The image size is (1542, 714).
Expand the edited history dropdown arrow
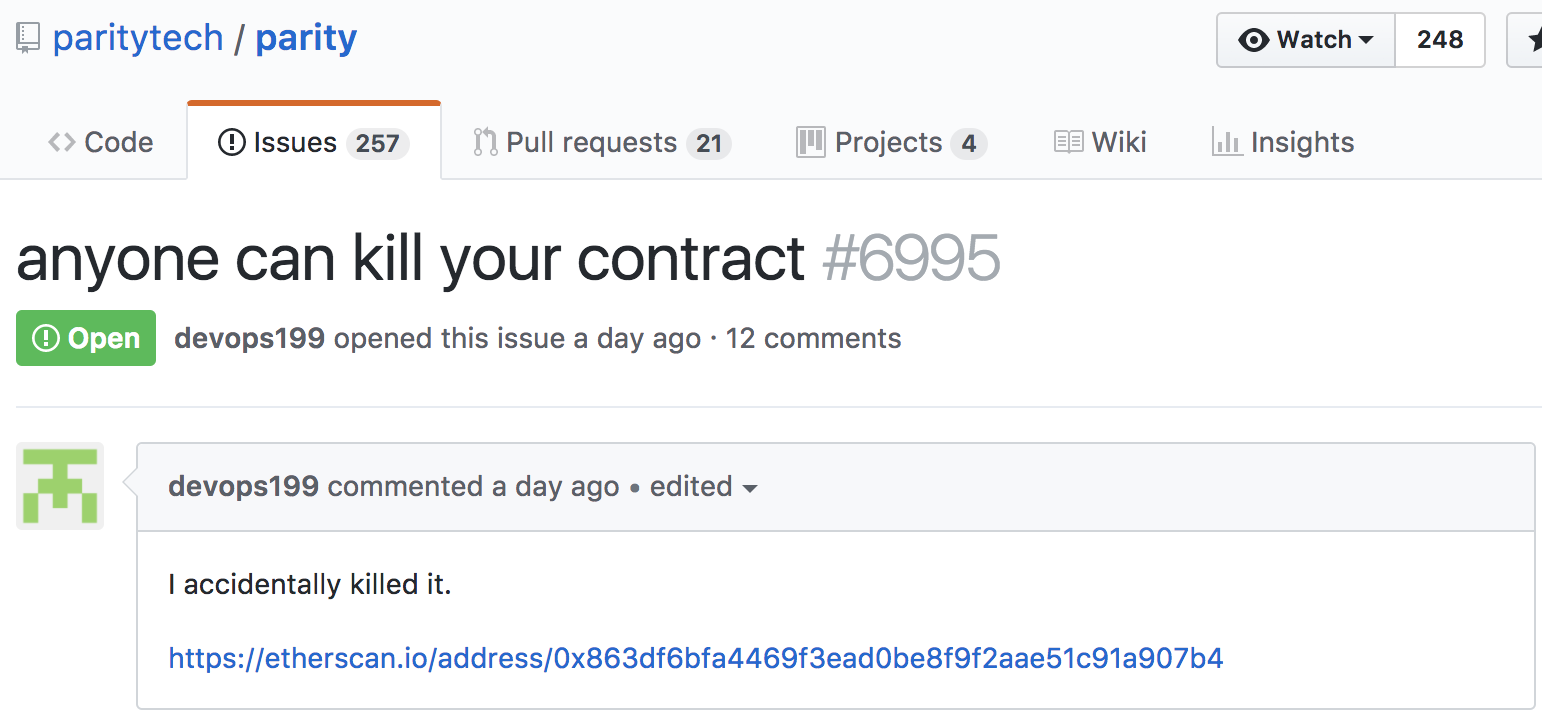pos(749,489)
